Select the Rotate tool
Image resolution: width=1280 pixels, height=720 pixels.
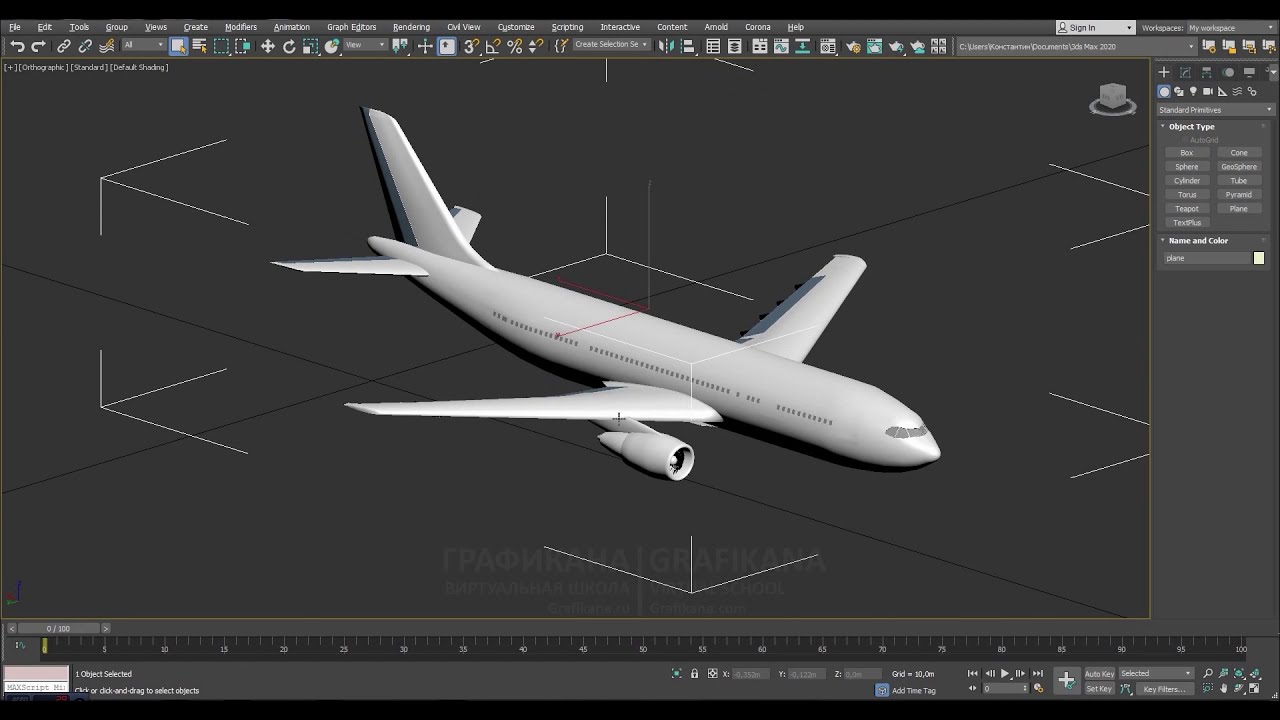pyautogui.click(x=289, y=46)
